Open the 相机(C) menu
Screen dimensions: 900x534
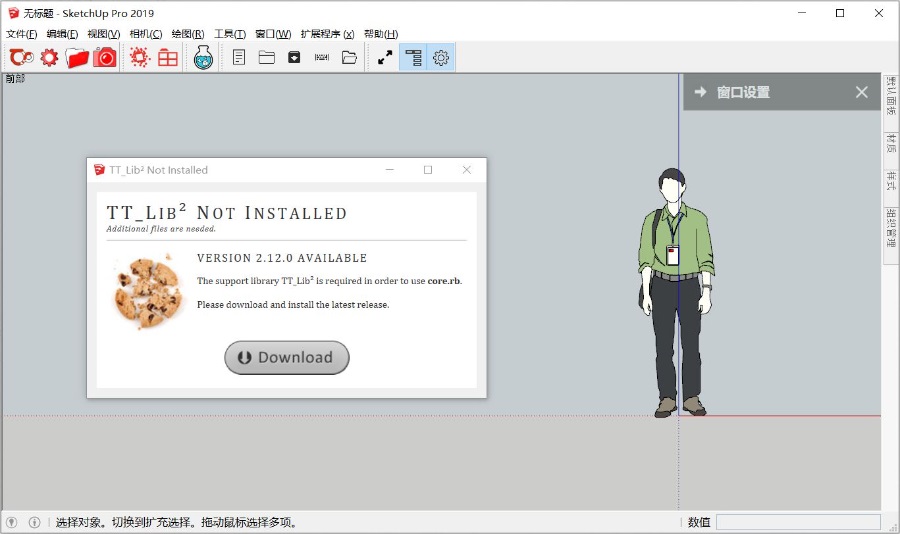(x=146, y=34)
